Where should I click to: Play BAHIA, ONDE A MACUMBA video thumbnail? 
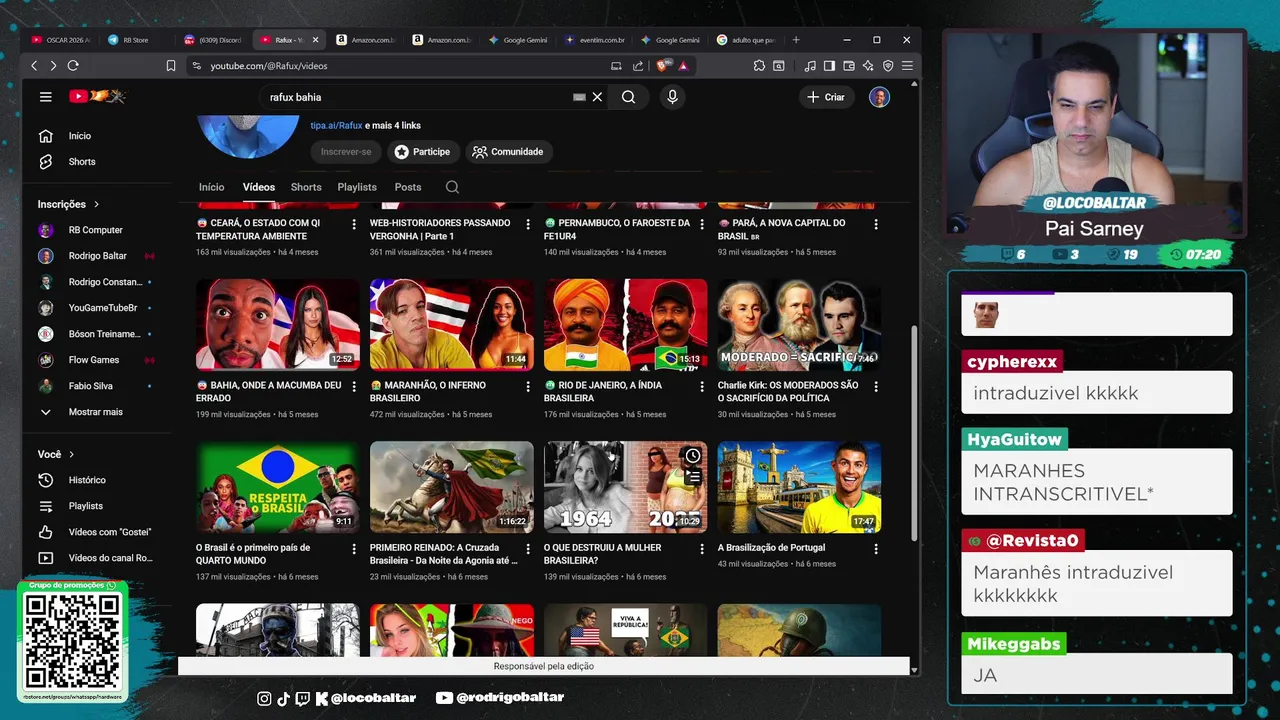(x=278, y=325)
